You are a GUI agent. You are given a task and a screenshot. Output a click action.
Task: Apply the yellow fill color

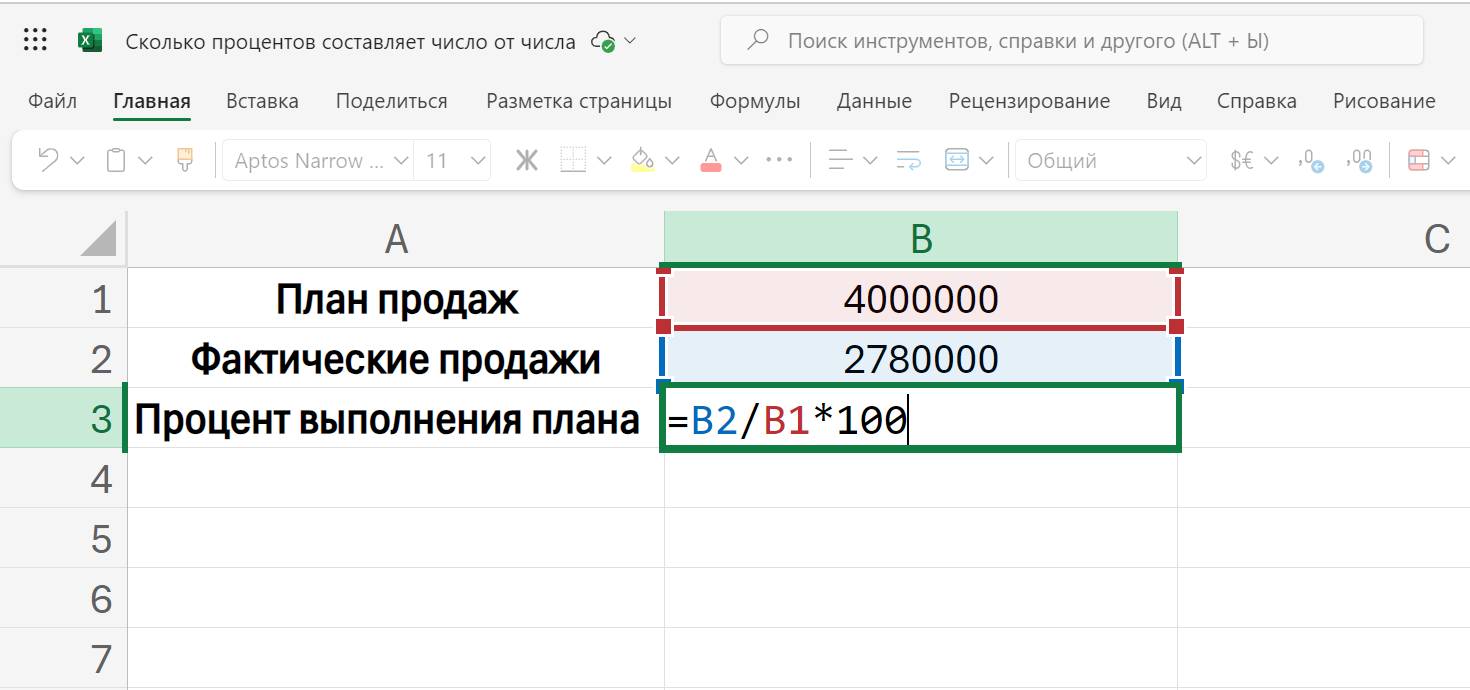click(643, 160)
